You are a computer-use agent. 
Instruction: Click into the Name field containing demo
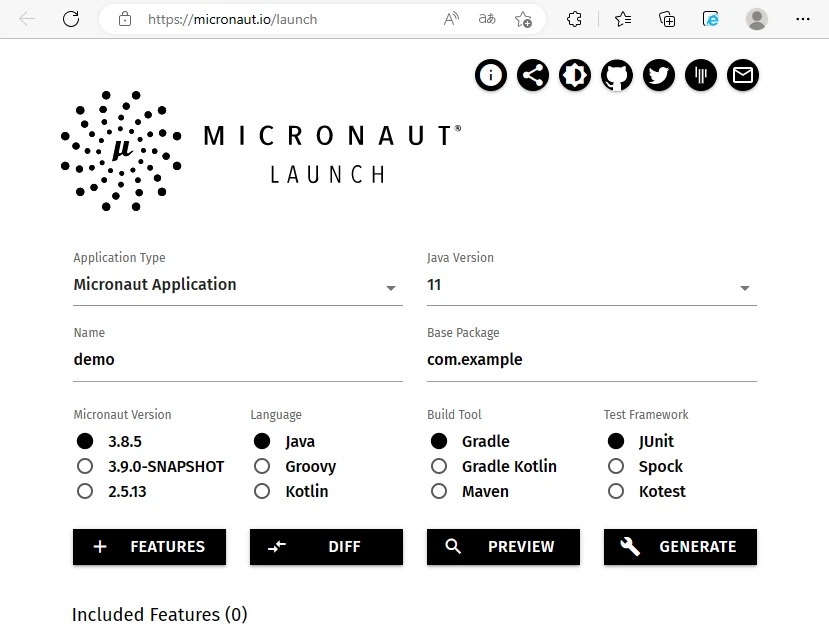tap(238, 360)
